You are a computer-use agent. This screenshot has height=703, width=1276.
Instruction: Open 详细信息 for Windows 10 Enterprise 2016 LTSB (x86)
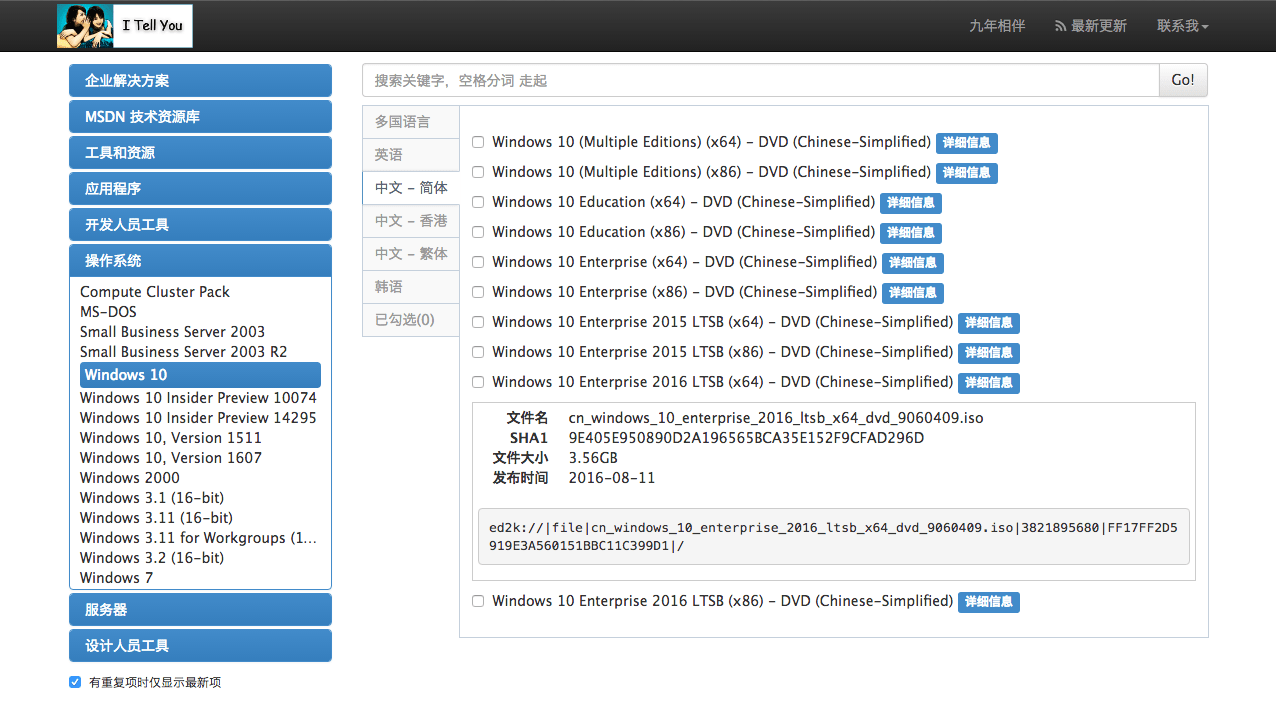coord(988,602)
